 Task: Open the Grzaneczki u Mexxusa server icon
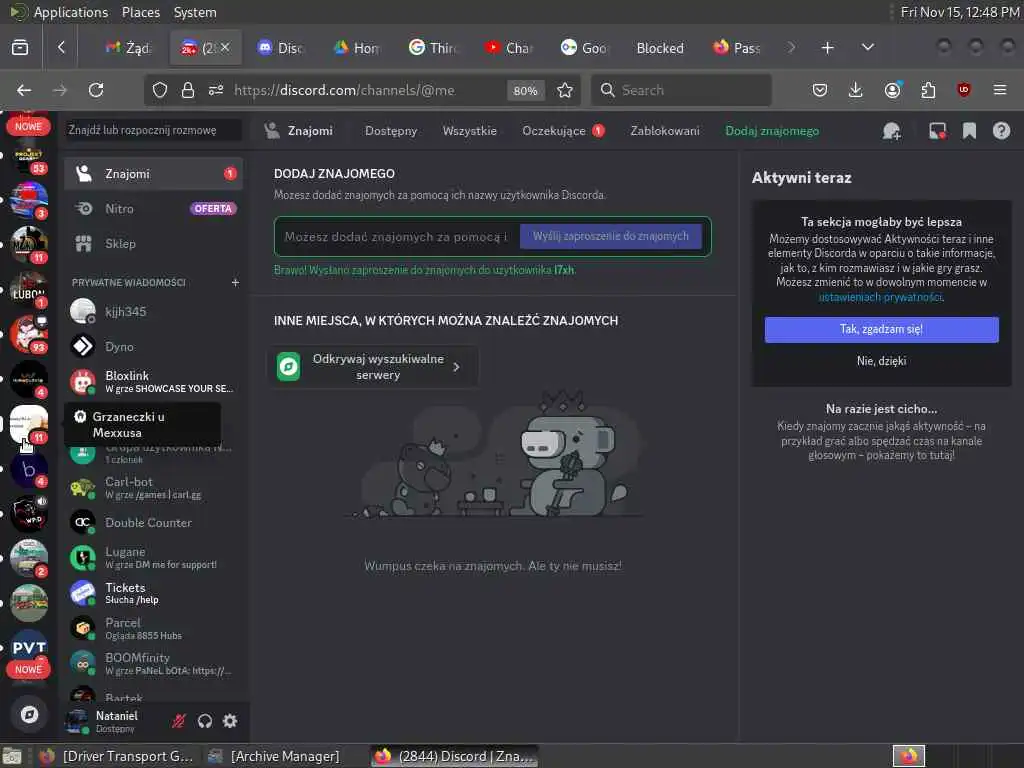pos(29,423)
